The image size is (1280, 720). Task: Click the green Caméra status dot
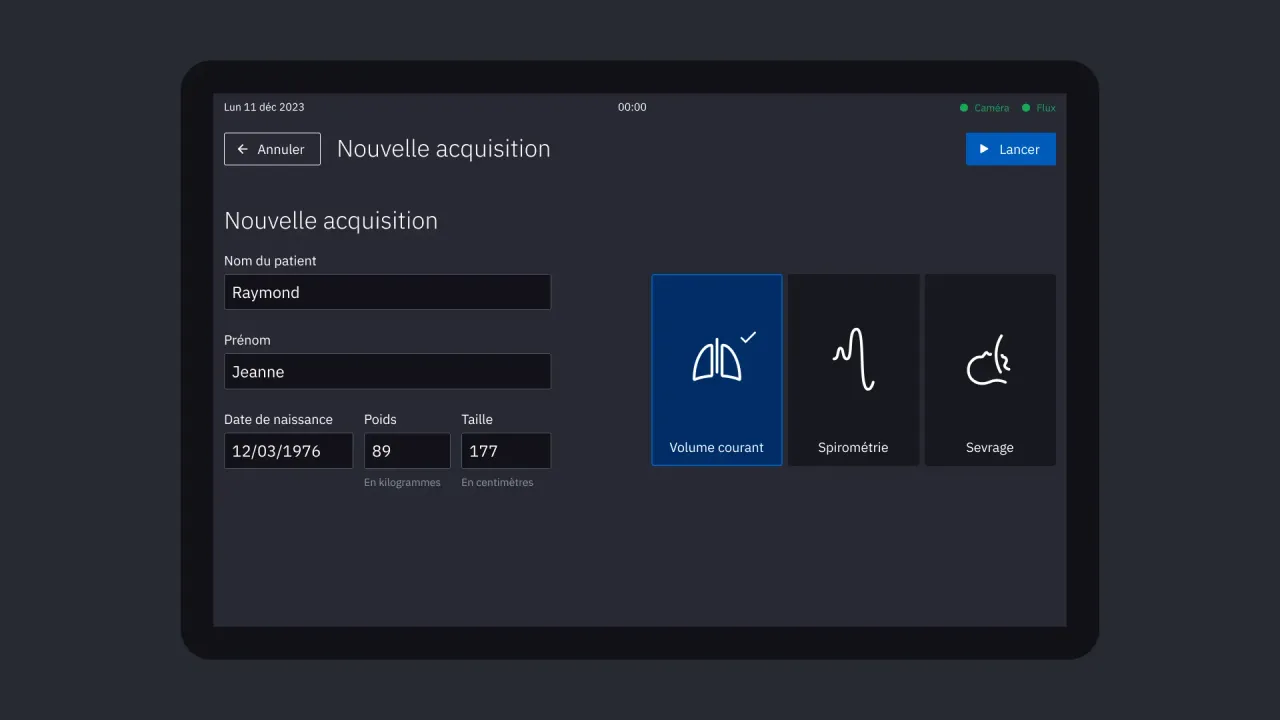[x=964, y=108]
